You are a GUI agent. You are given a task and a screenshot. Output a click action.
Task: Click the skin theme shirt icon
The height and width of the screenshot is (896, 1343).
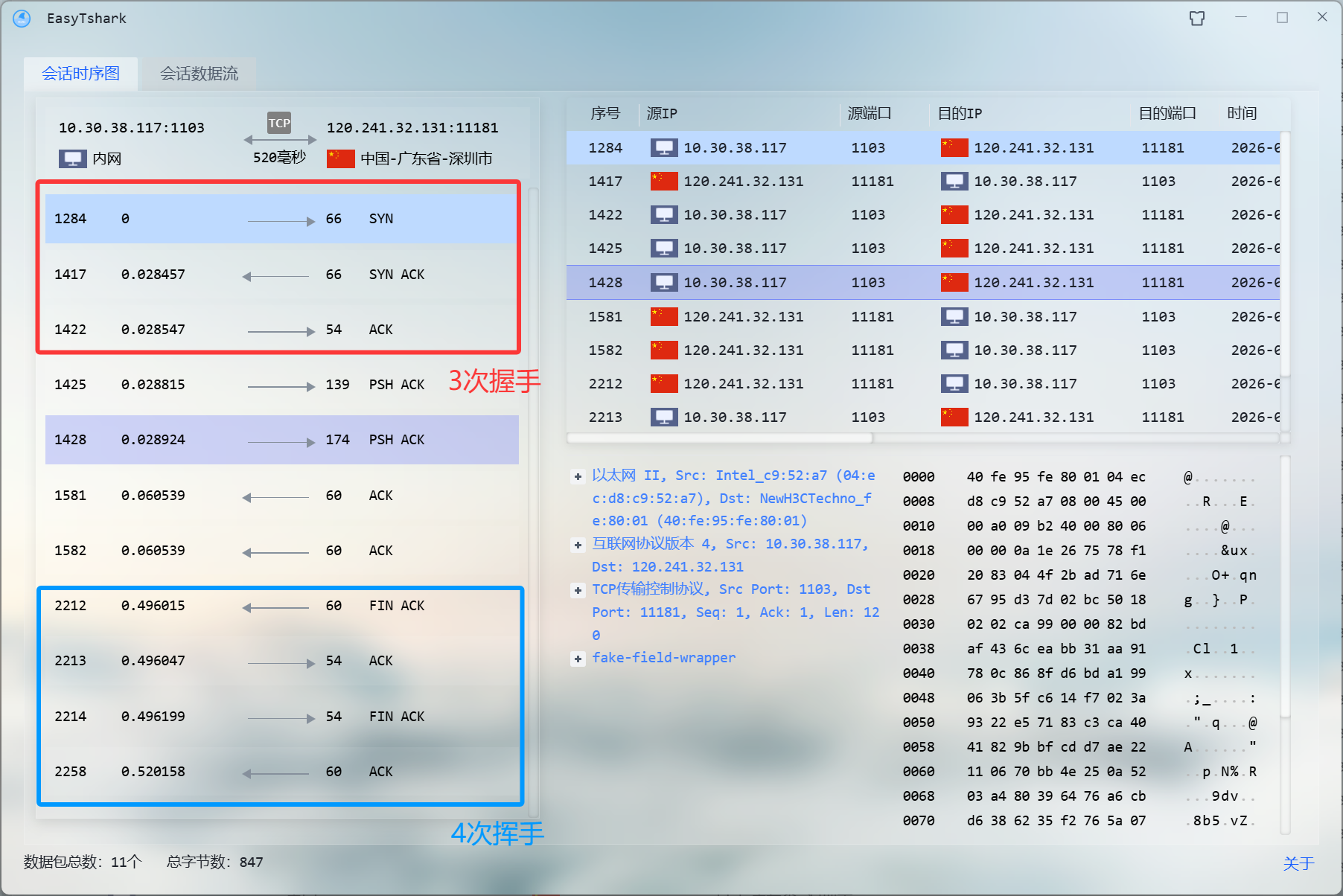[1196, 18]
